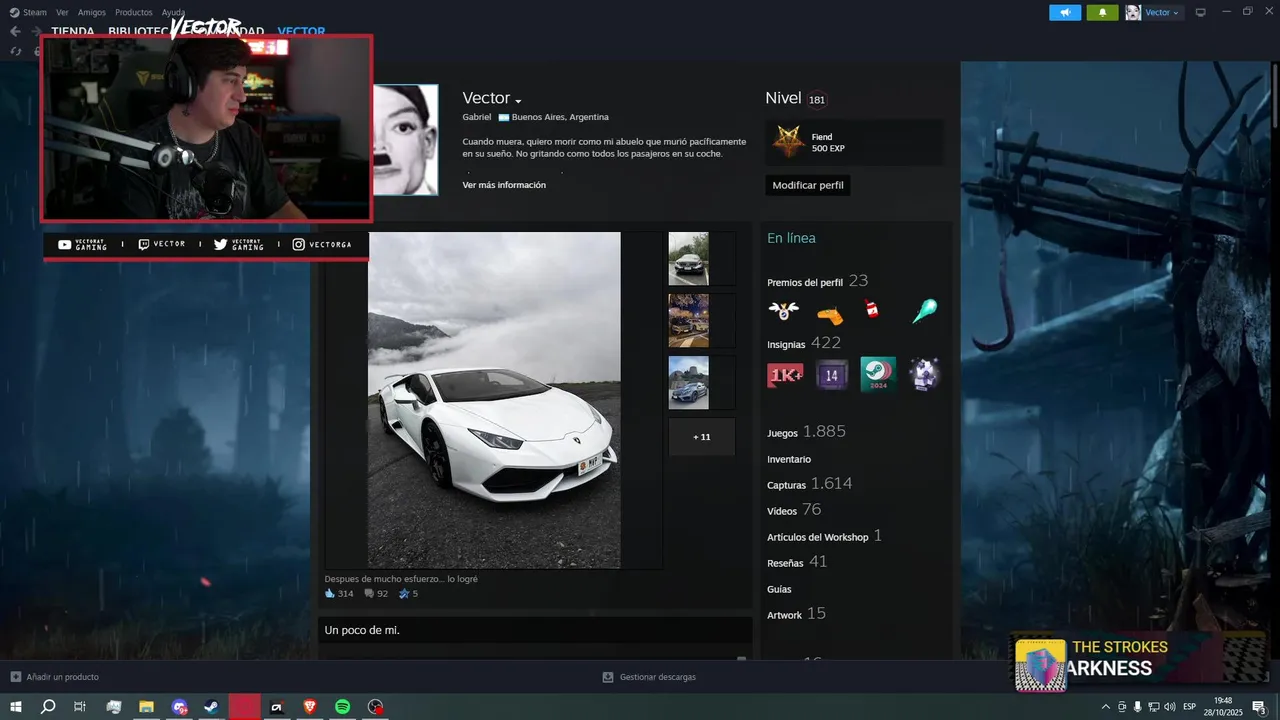Open Juegos 1.885 link
The height and width of the screenshot is (720, 1280).
[806, 432]
